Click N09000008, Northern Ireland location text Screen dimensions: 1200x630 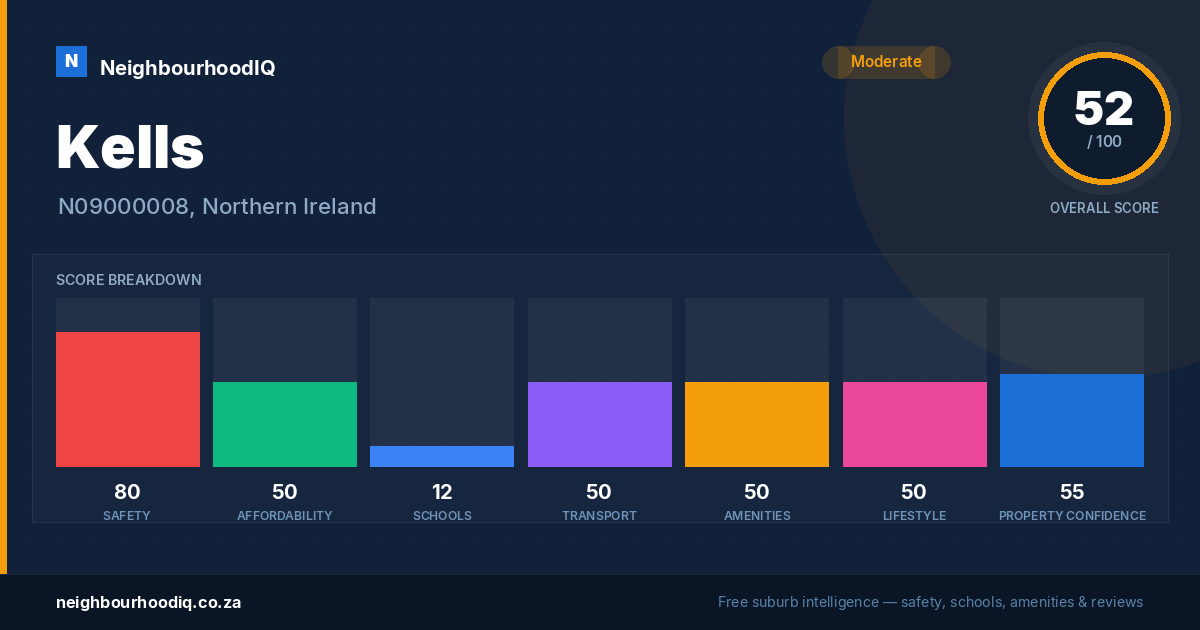tap(217, 207)
